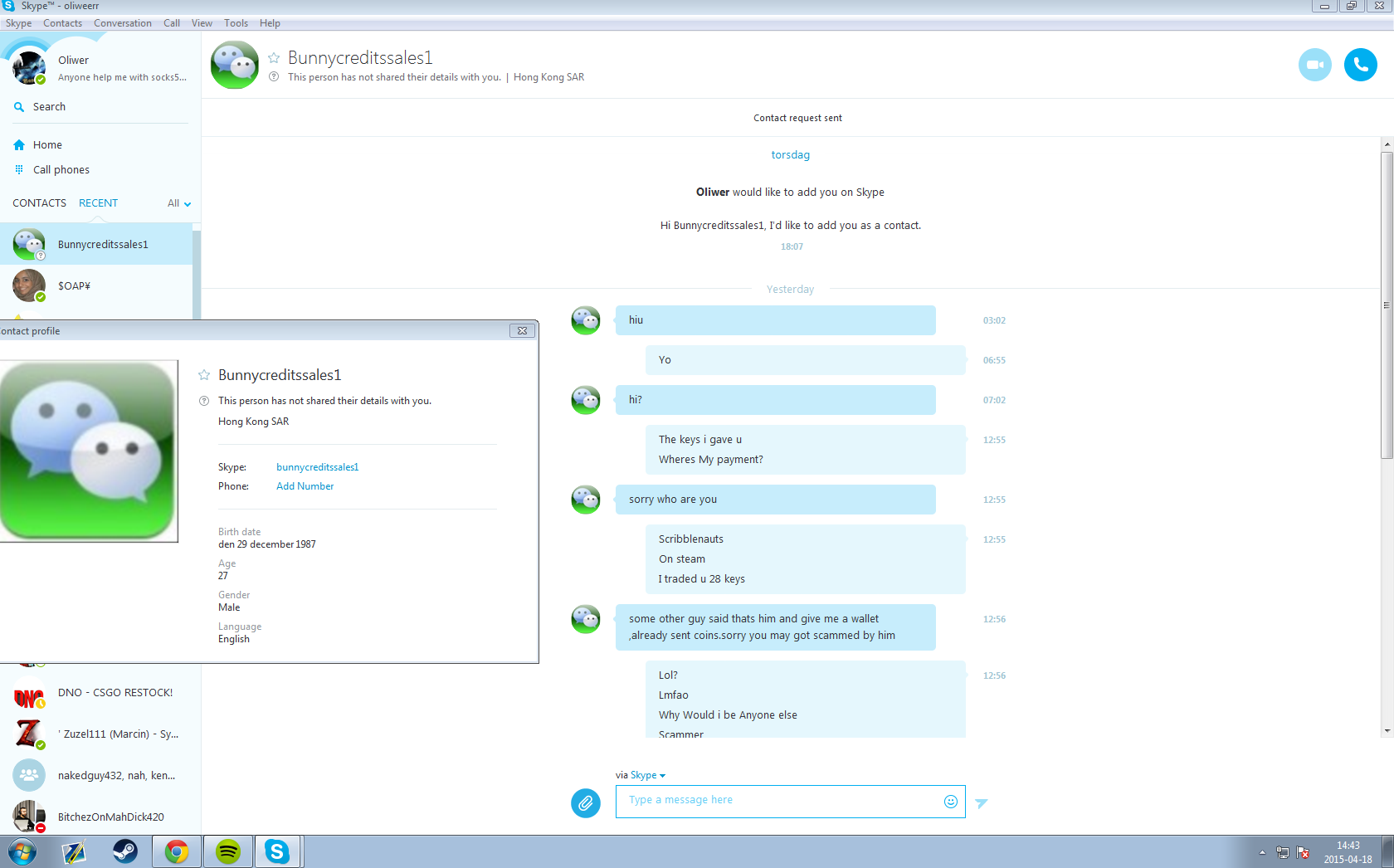
Task: Close the Contact profile popup
Action: (522, 330)
